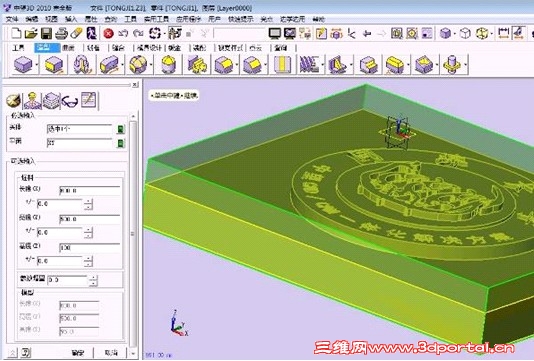Select the cylinder-on-yellow-base stock feature icon
534x361 pixels.
tap(452, 65)
